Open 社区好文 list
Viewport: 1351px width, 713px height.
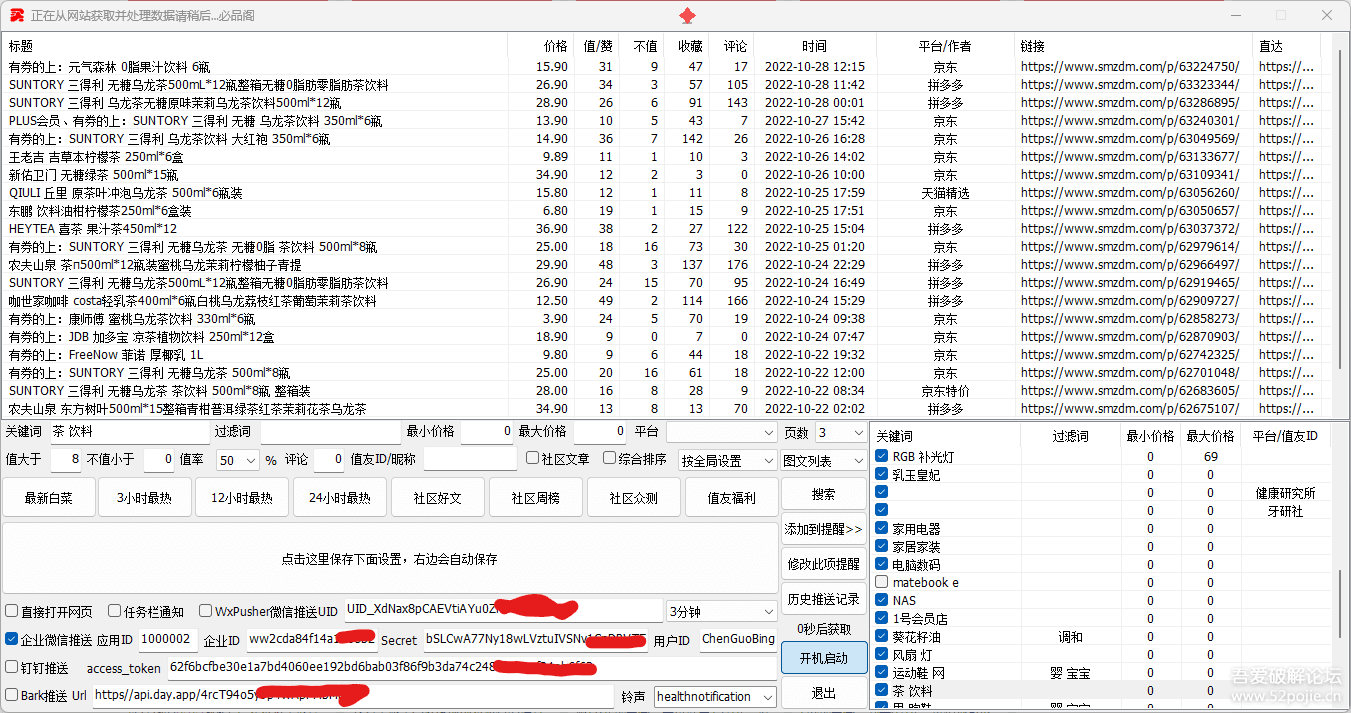pyautogui.click(x=437, y=497)
